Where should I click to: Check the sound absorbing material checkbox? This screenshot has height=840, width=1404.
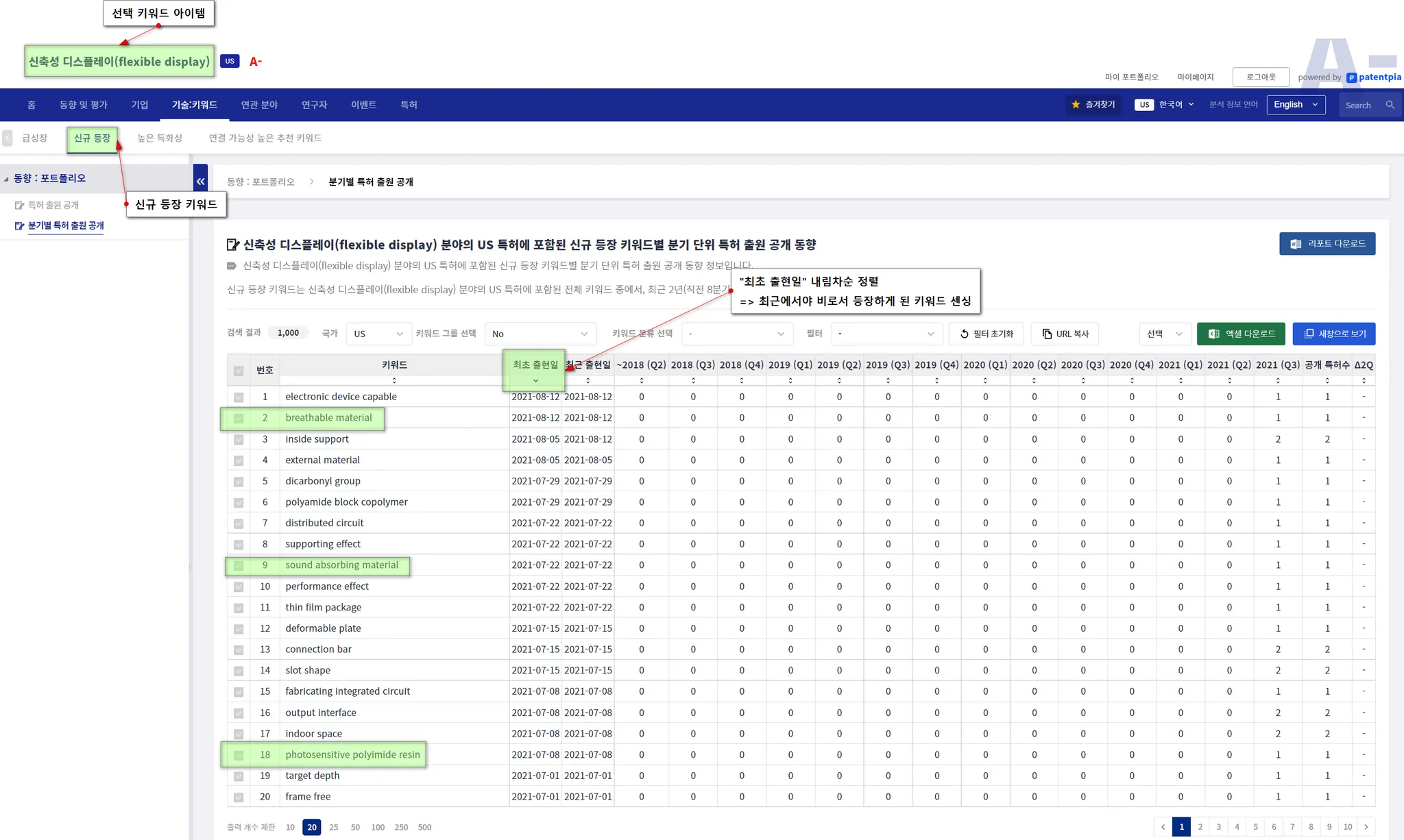pyautogui.click(x=239, y=566)
